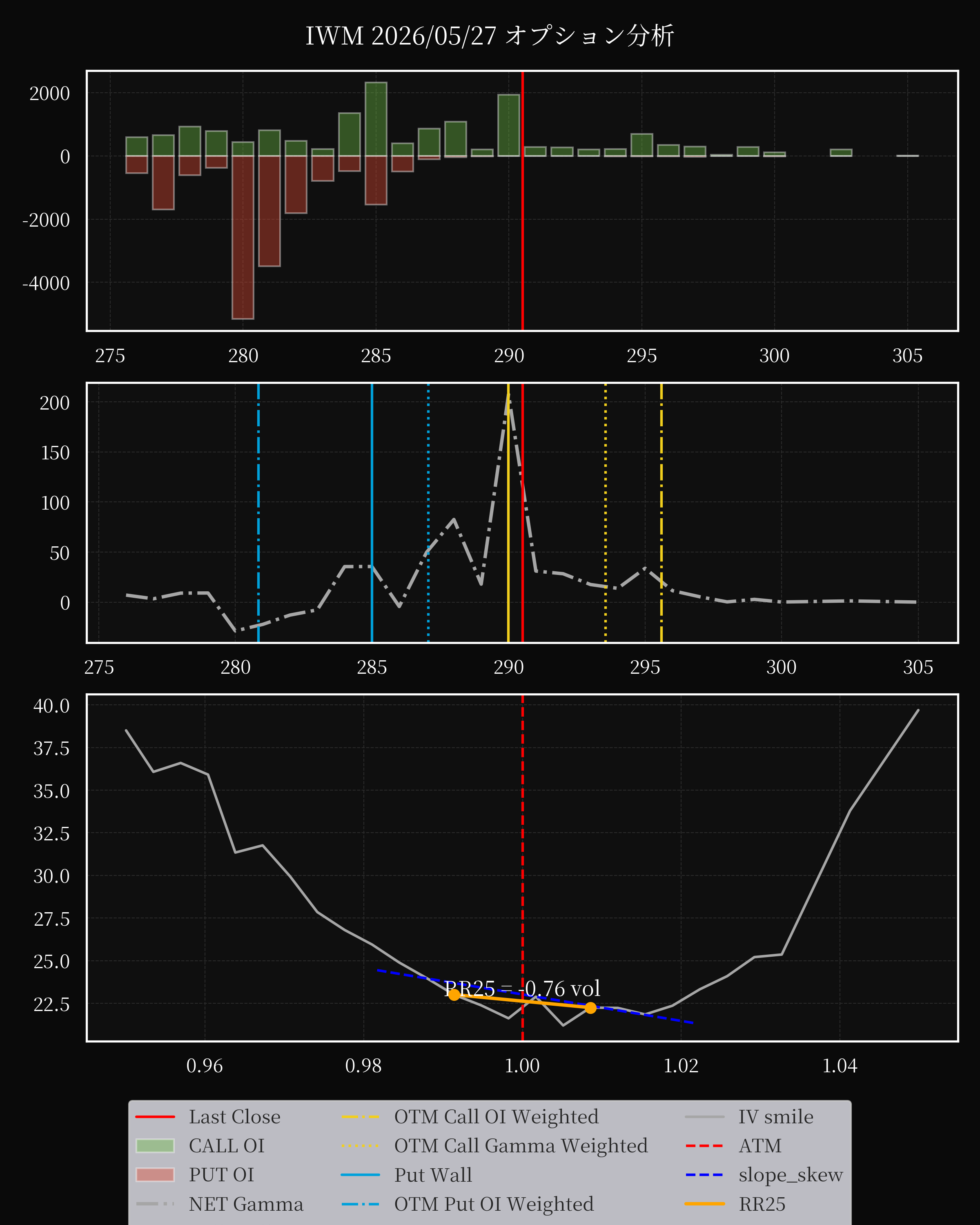Click the chart title 'IWM 2026/05/27 オプション分析'
This screenshot has height=1225, width=980.
pos(490,36)
